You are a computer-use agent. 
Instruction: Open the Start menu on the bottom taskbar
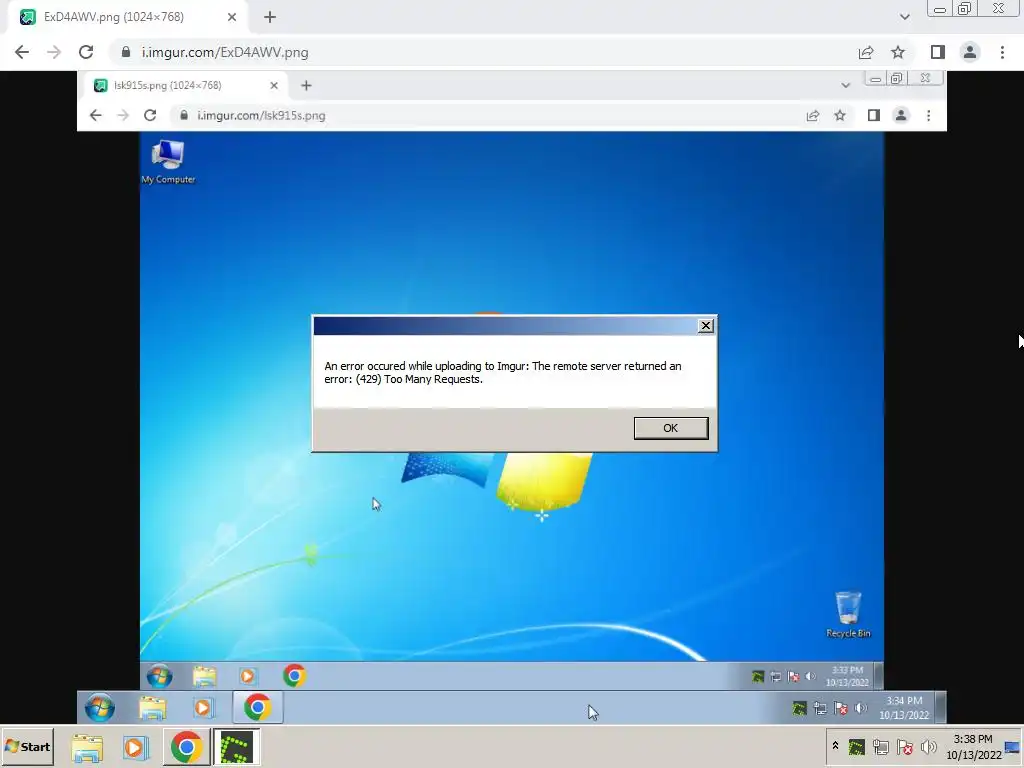[27, 746]
